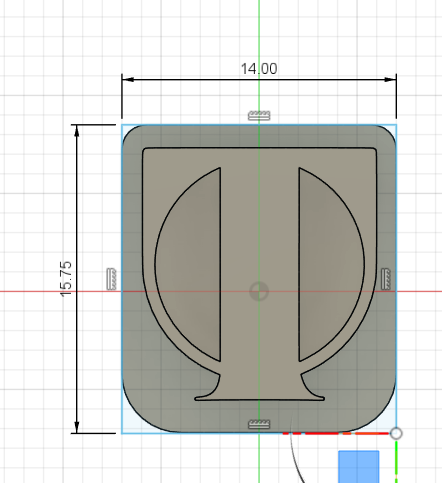Select the bottom edge constraint glyph

tap(259, 424)
